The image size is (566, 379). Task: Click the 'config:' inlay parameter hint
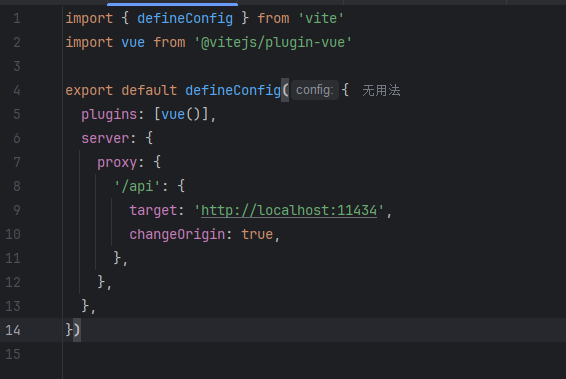(x=315, y=90)
